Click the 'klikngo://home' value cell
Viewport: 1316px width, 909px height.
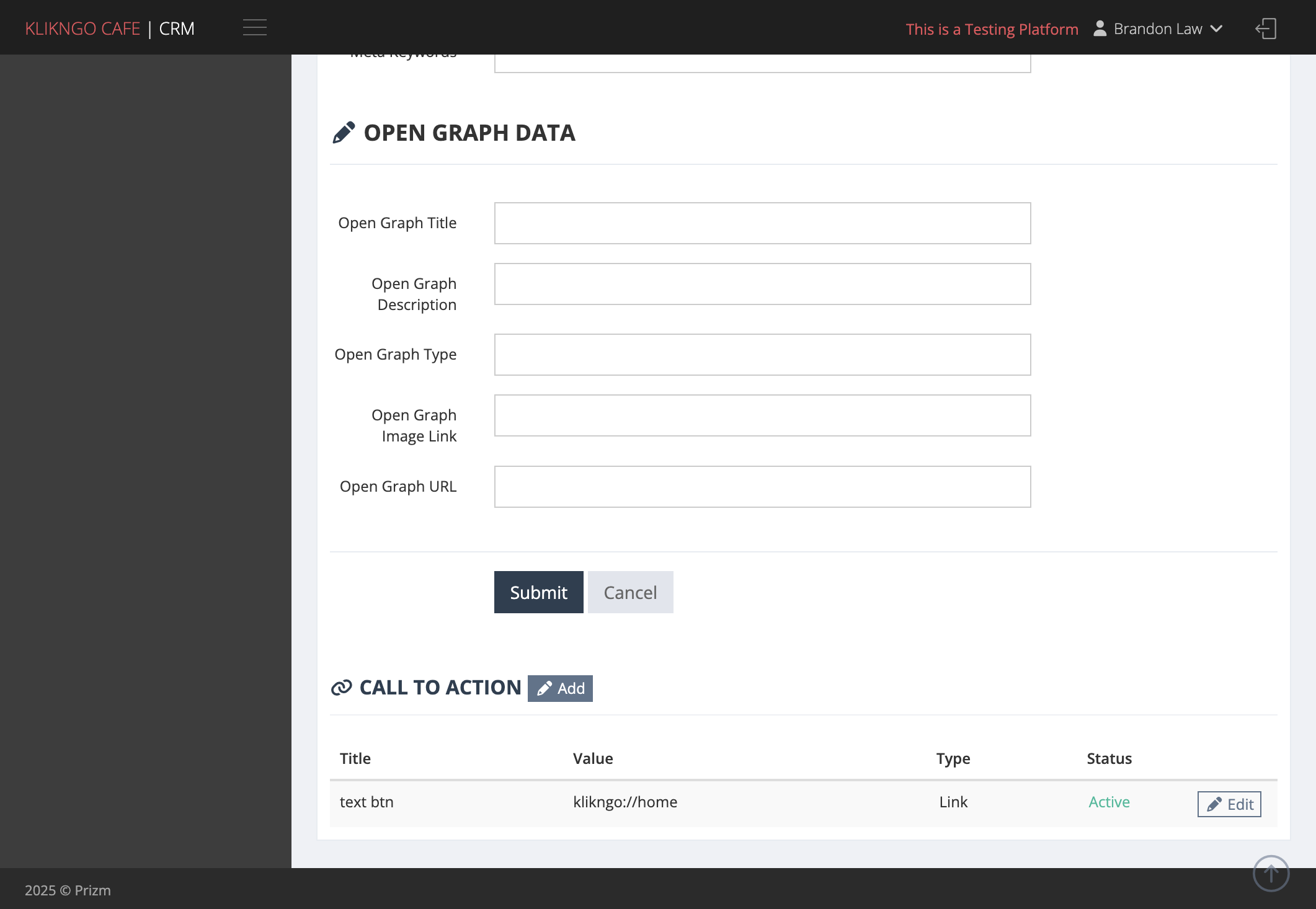click(625, 802)
